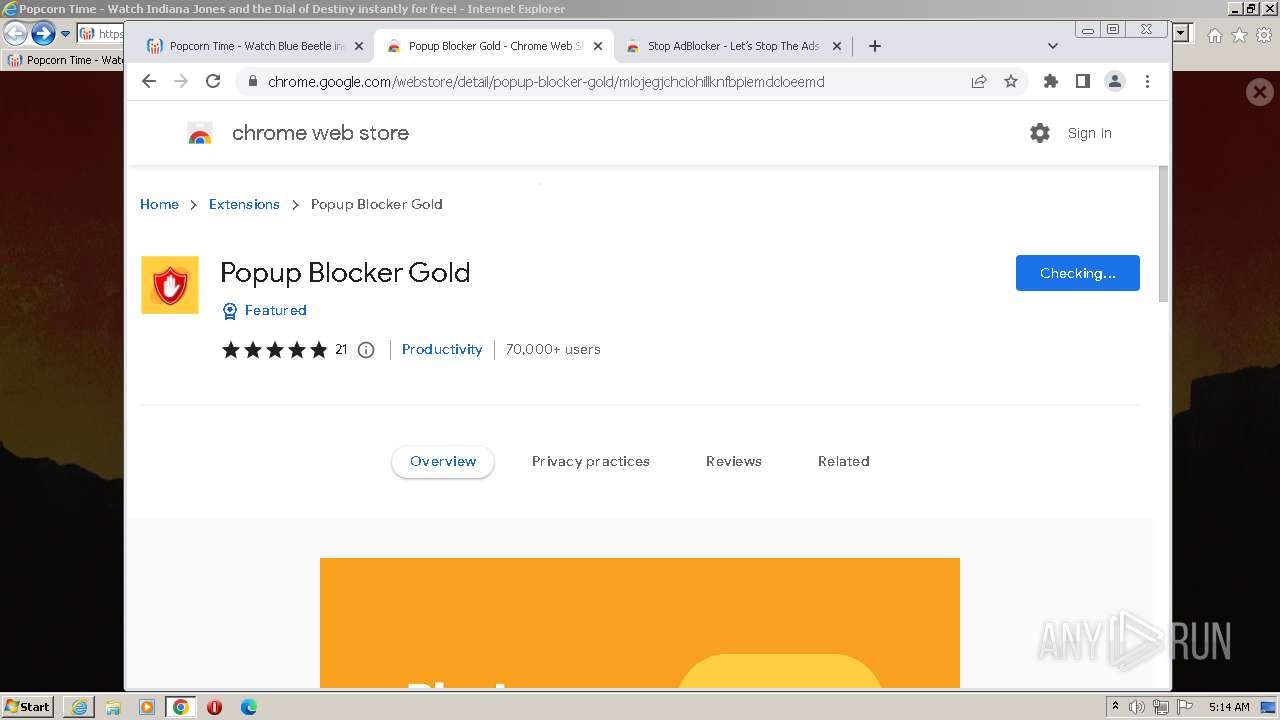Open Edge from the taskbar
Viewport: 1280px width, 720px height.
coord(248,707)
